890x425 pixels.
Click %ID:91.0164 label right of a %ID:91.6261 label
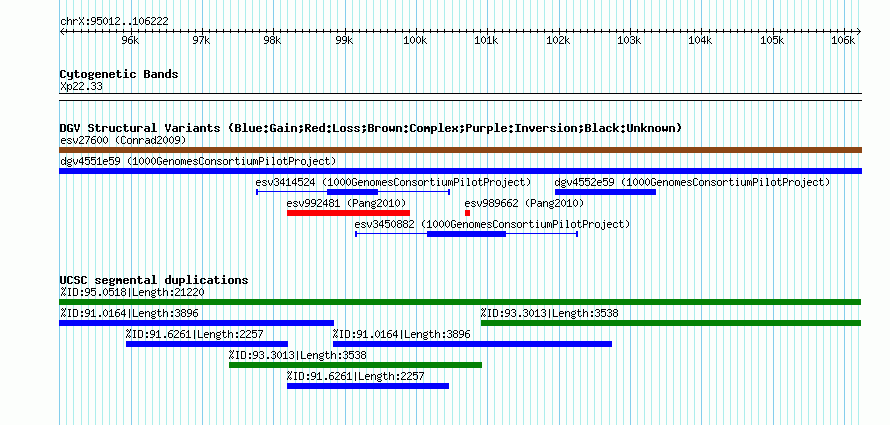tap(401, 334)
